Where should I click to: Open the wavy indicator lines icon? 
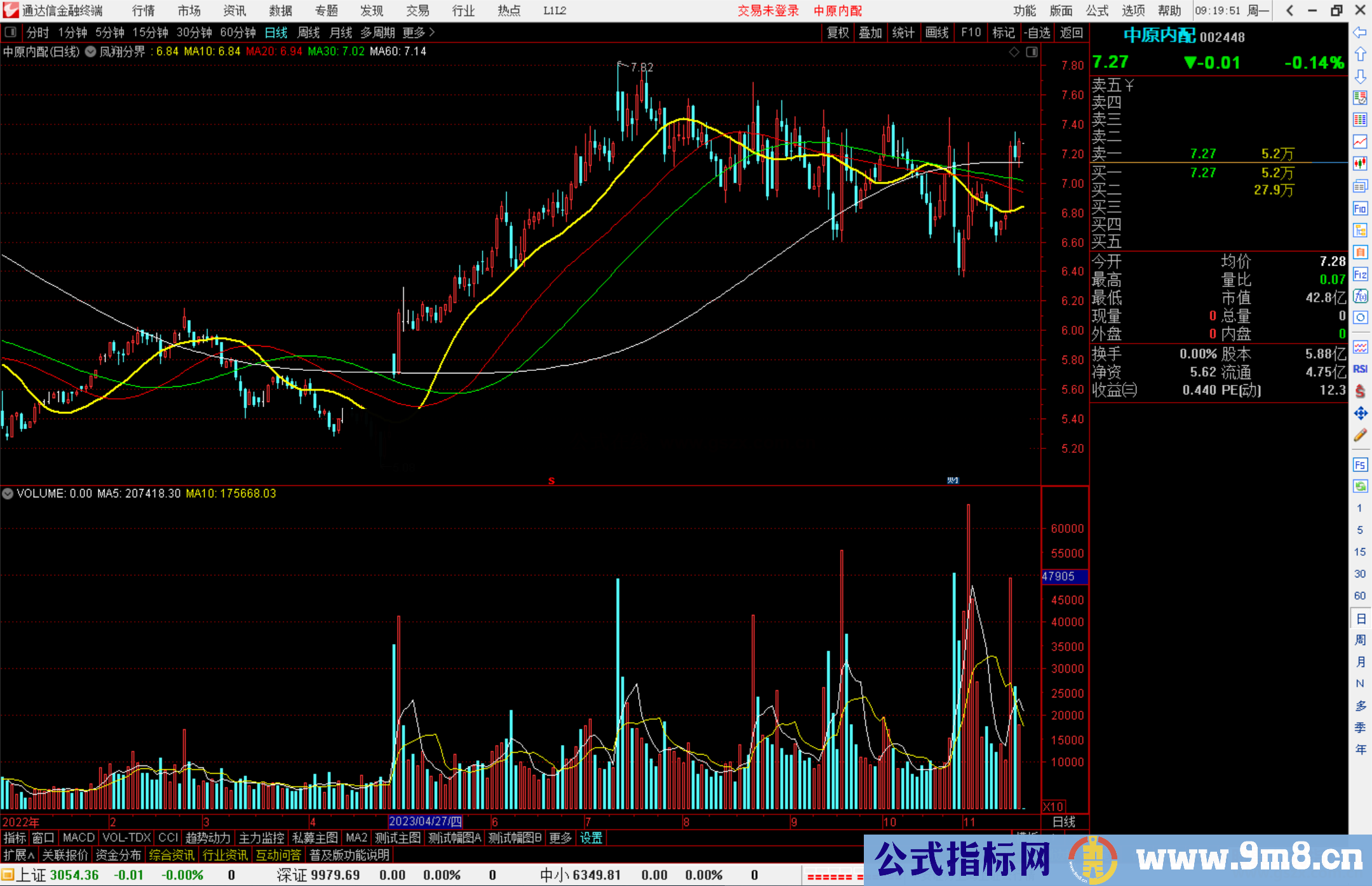[x=1360, y=347]
